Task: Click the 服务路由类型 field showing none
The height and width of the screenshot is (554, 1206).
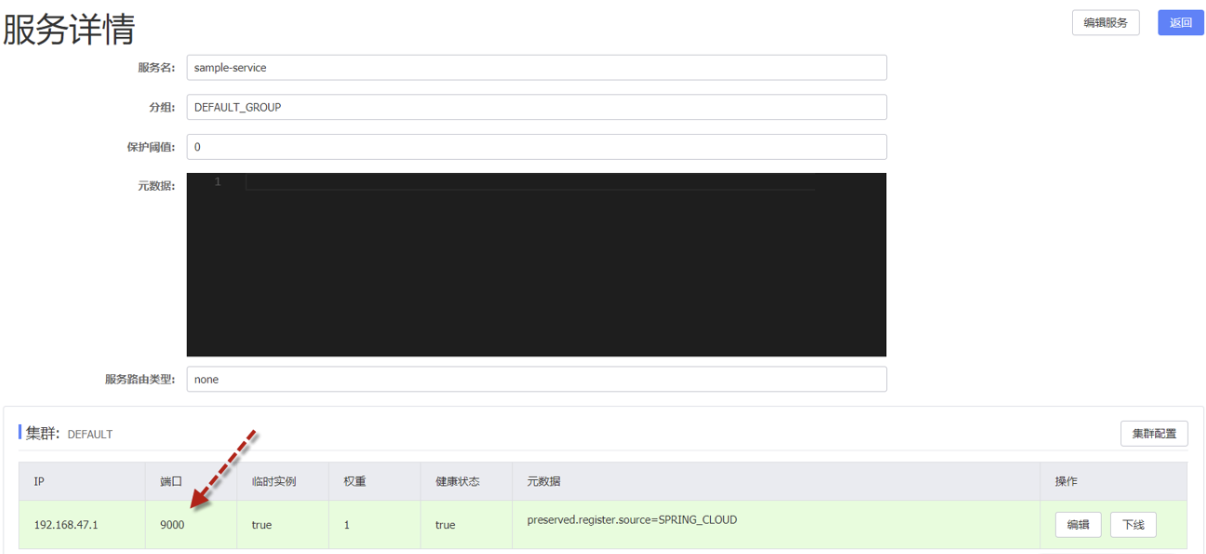Action: [536, 380]
